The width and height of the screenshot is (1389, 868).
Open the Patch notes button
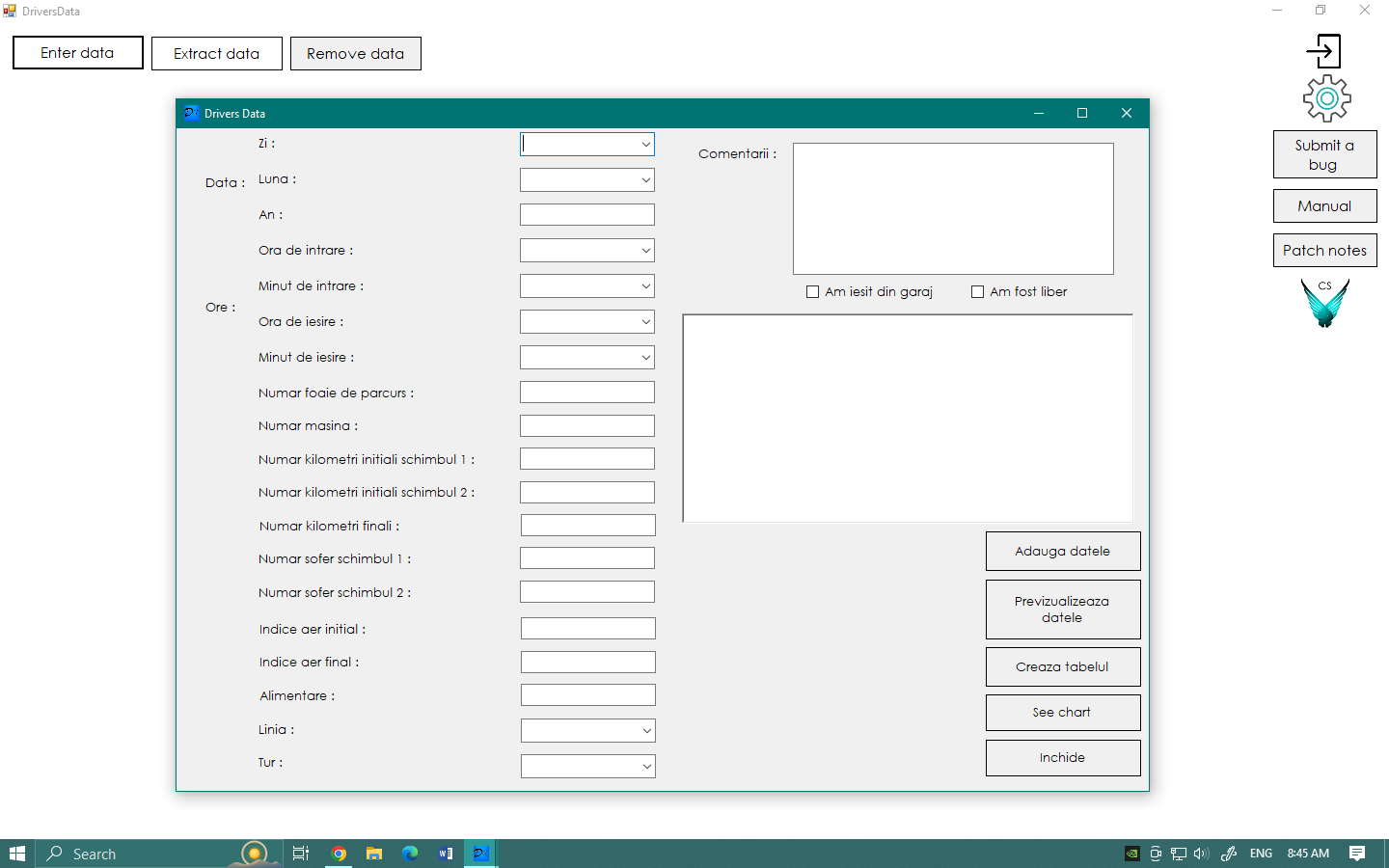pyautogui.click(x=1324, y=251)
